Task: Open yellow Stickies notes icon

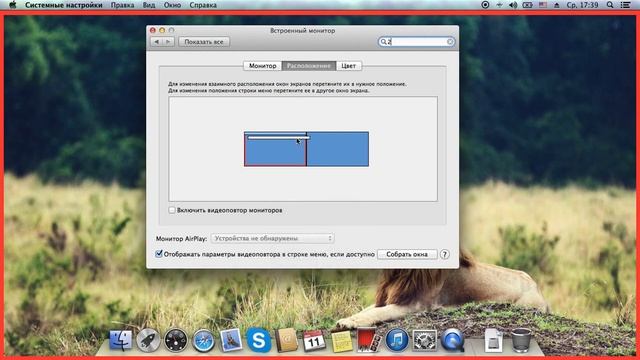Action: coord(342,341)
